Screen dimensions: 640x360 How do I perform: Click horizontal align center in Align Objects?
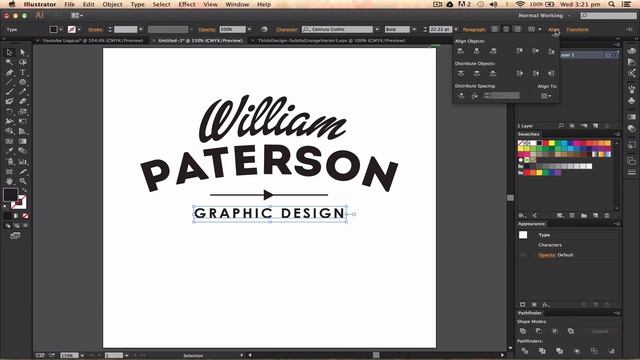476,51
